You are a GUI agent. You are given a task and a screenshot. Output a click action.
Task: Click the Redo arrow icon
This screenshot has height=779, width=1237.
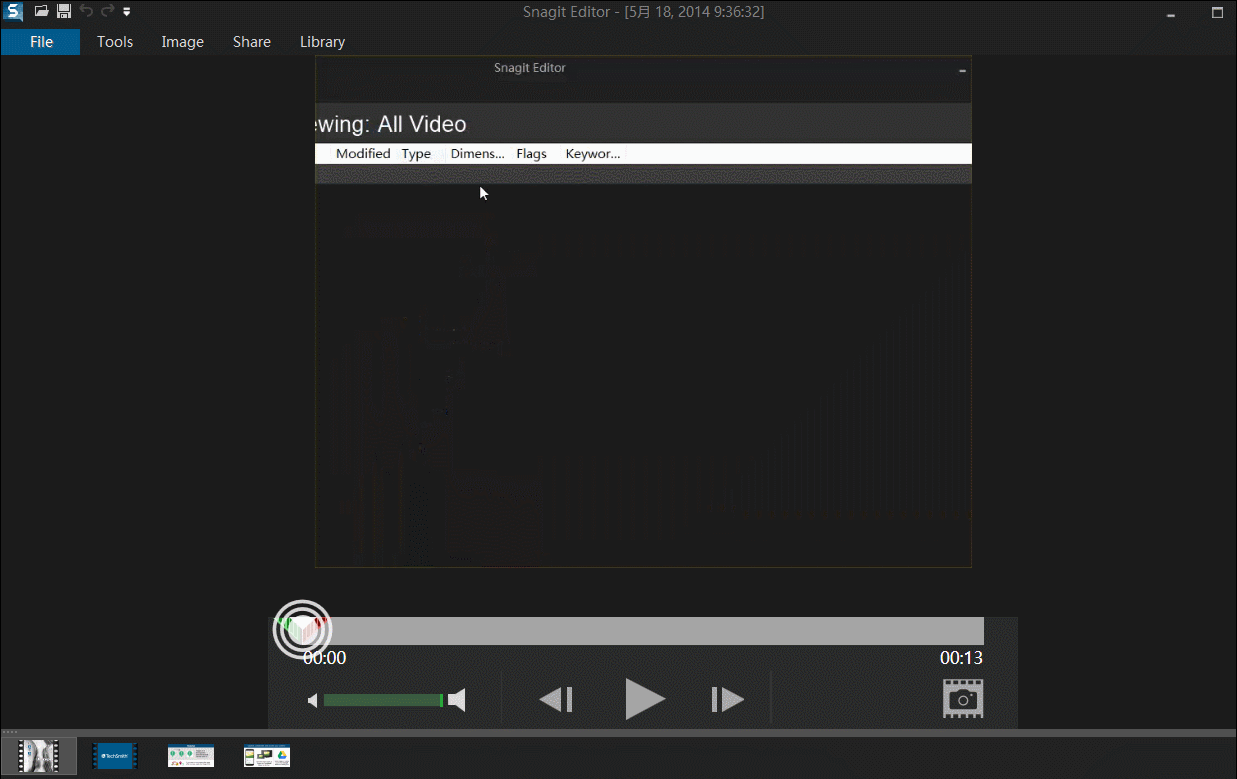pyautogui.click(x=107, y=12)
